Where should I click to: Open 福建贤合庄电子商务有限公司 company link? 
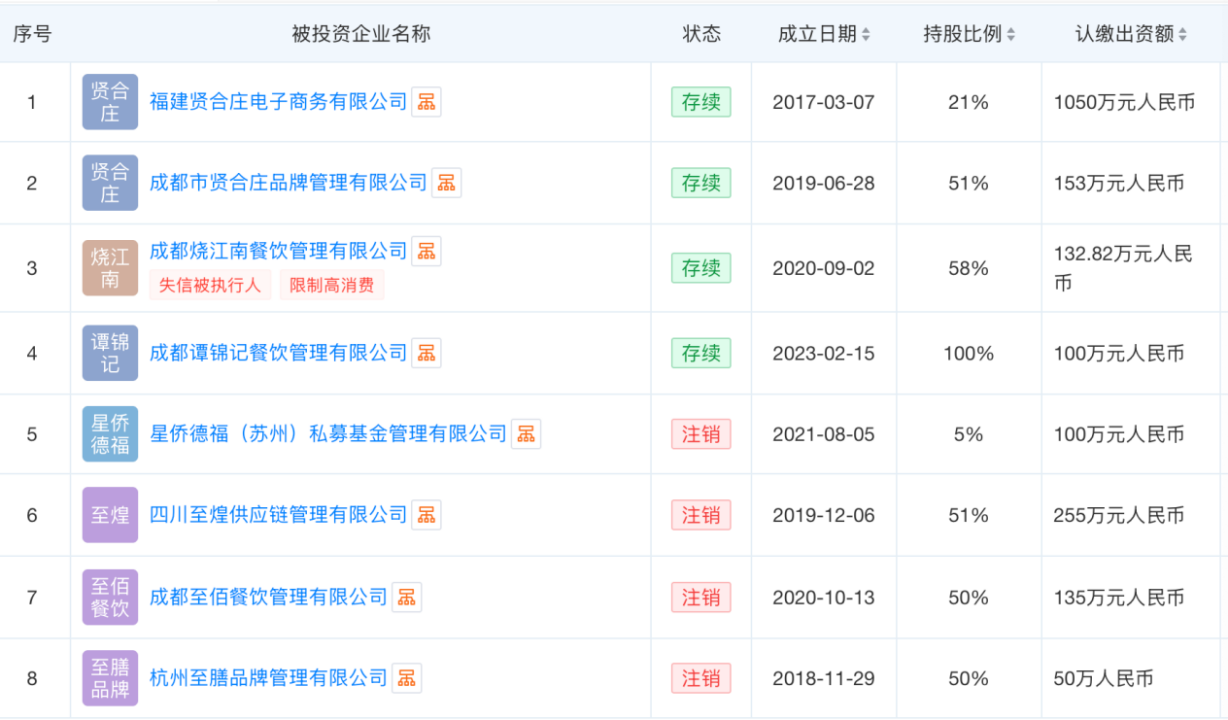(x=278, y=101)
